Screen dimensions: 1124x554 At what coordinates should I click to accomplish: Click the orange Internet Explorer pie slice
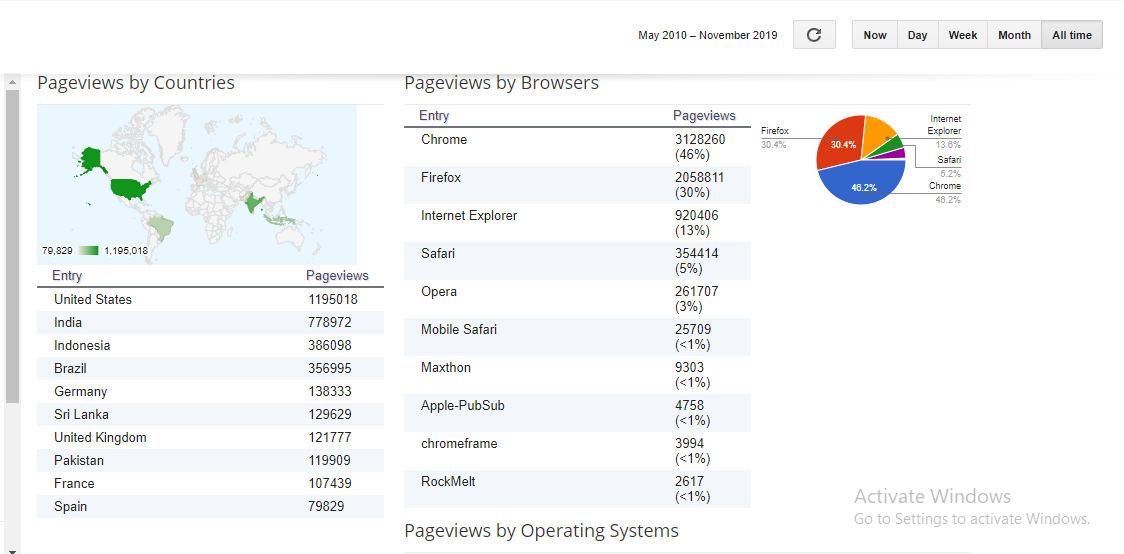click(x=877, y=132)
